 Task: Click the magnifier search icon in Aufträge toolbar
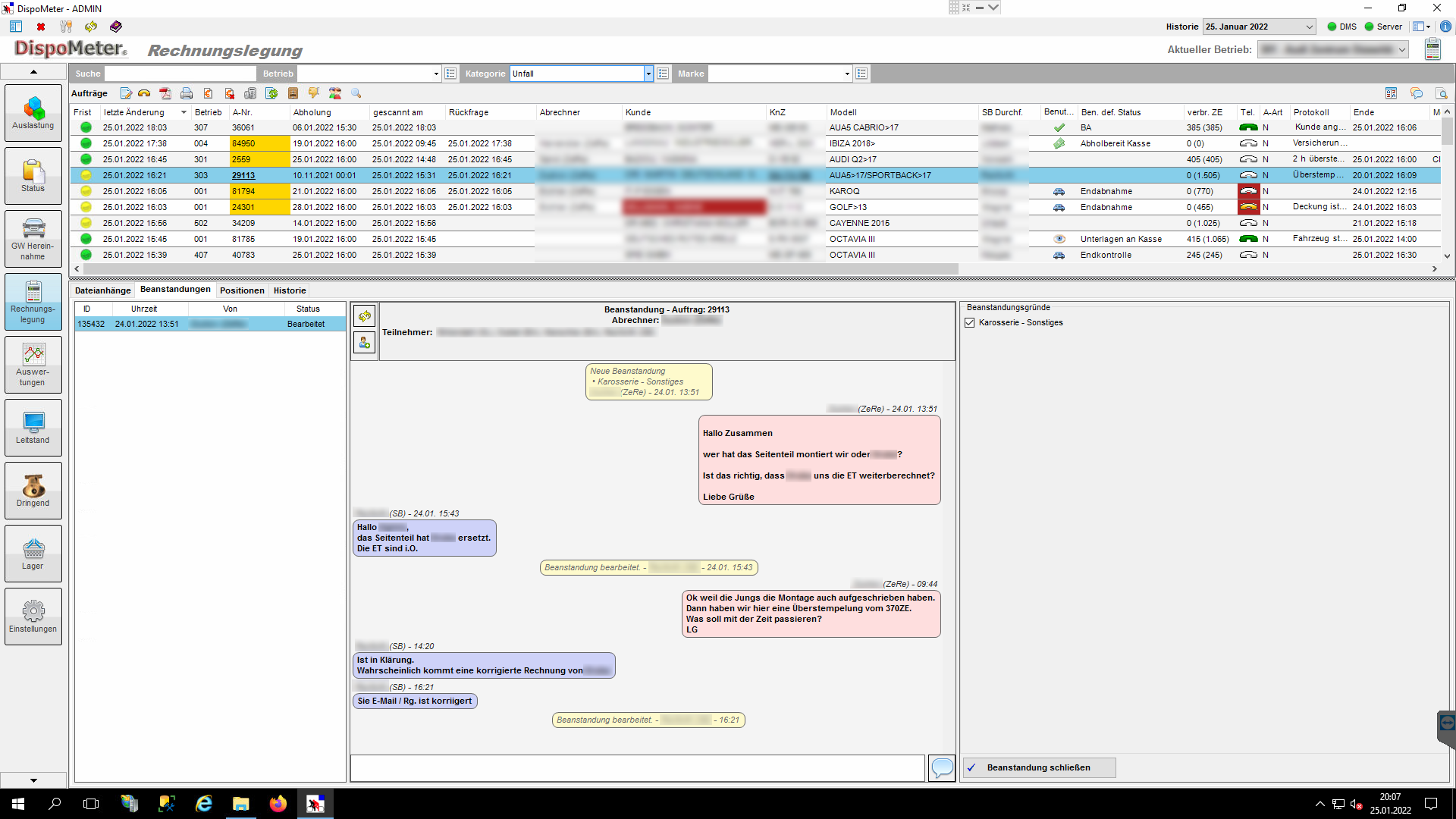pos(356,93)
